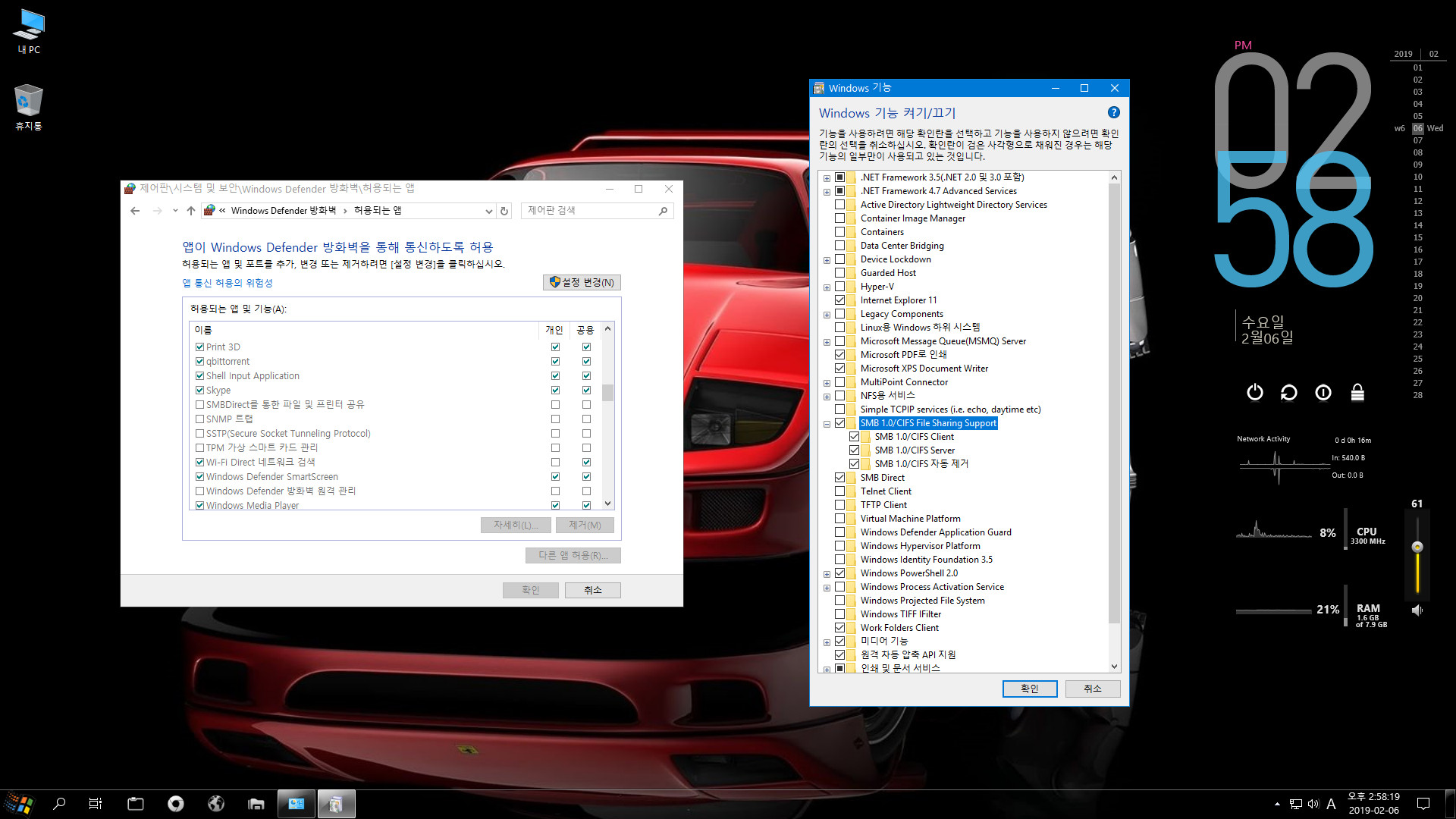Expand Legacy Components node
Image resolution: width=1456 pixels, height=819 pixels.
point(827,315)
